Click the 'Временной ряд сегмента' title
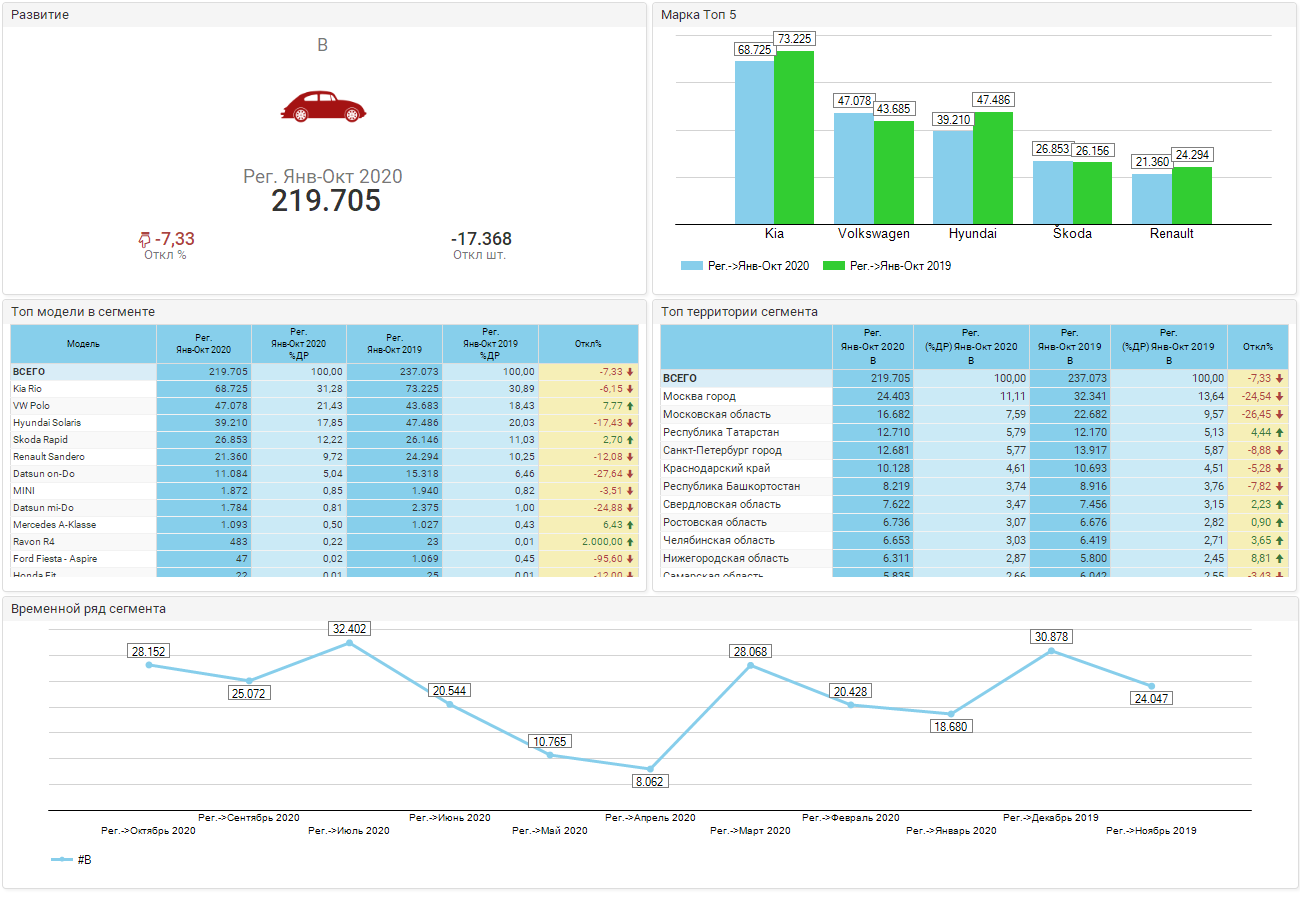1300x919 pixels. 89,608
